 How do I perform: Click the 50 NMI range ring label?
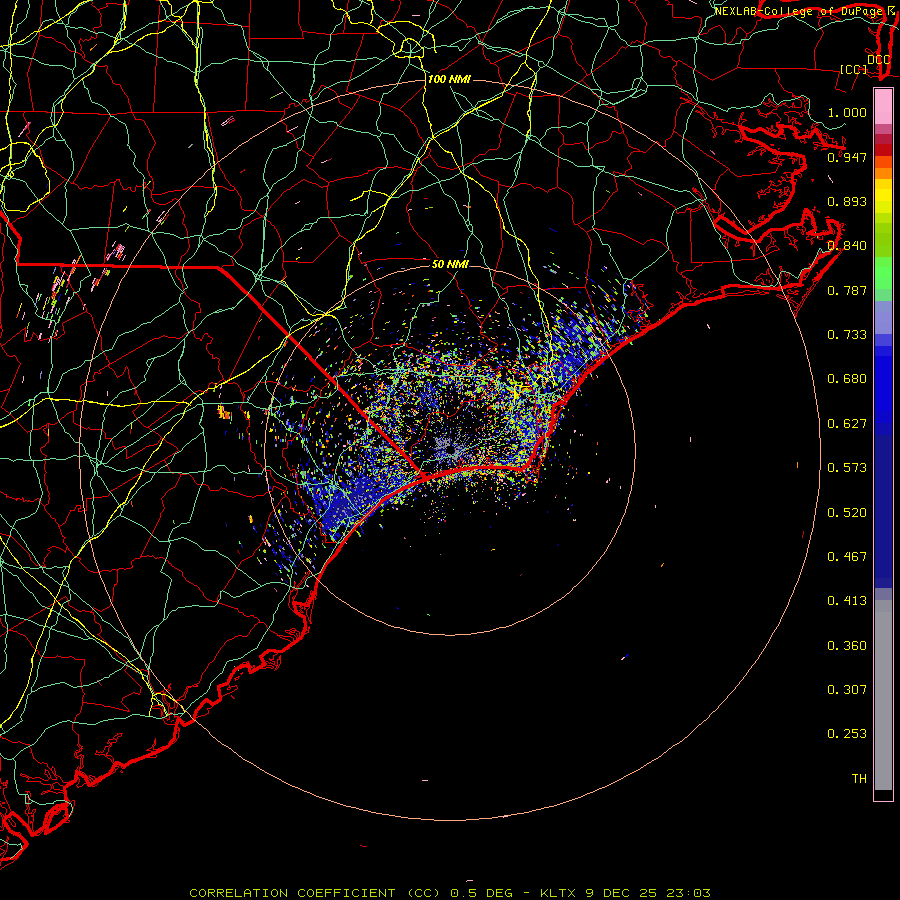450,264
